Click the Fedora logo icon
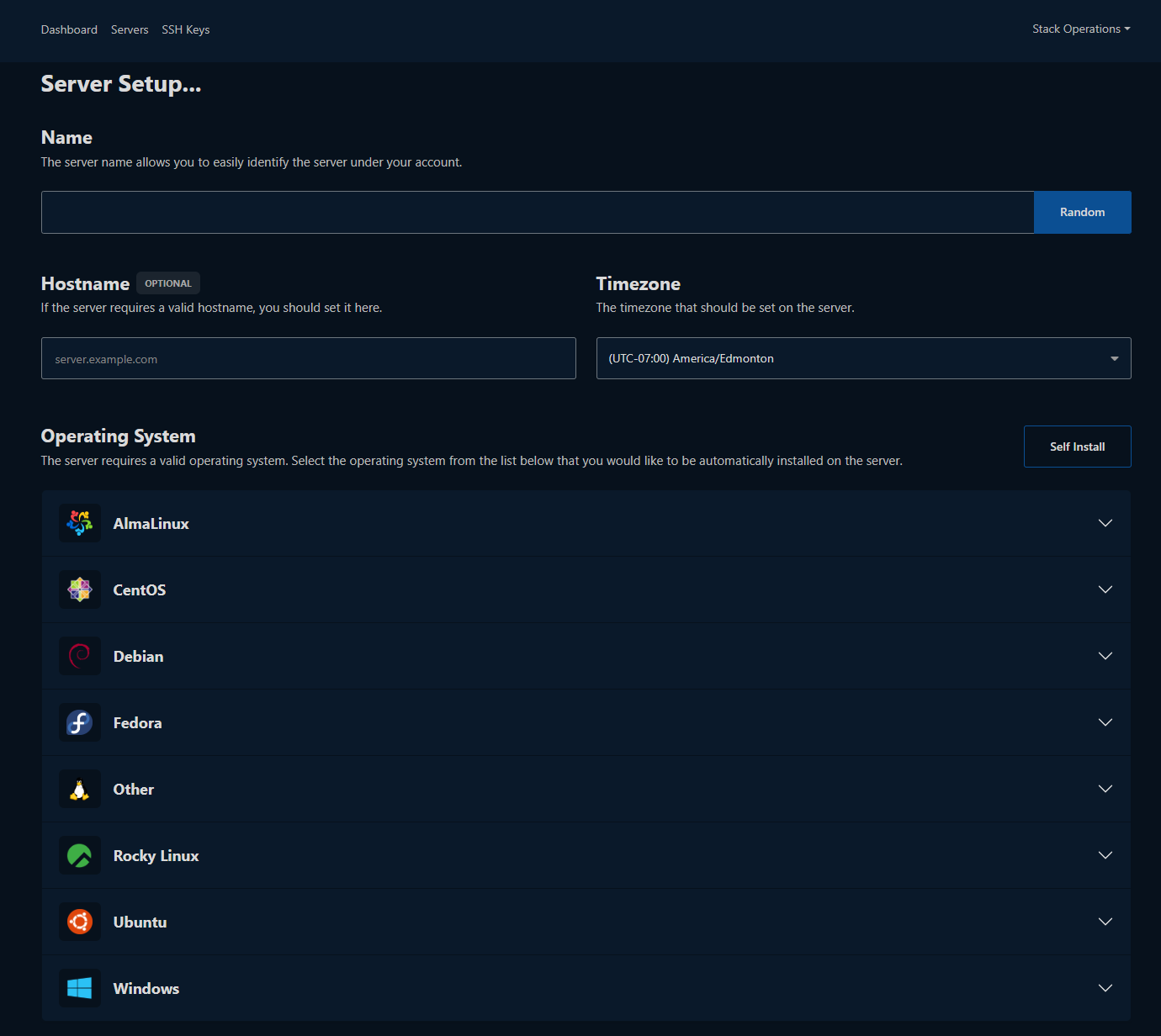The width and height of the screenshot is (1161, 1036). point(80,722)
